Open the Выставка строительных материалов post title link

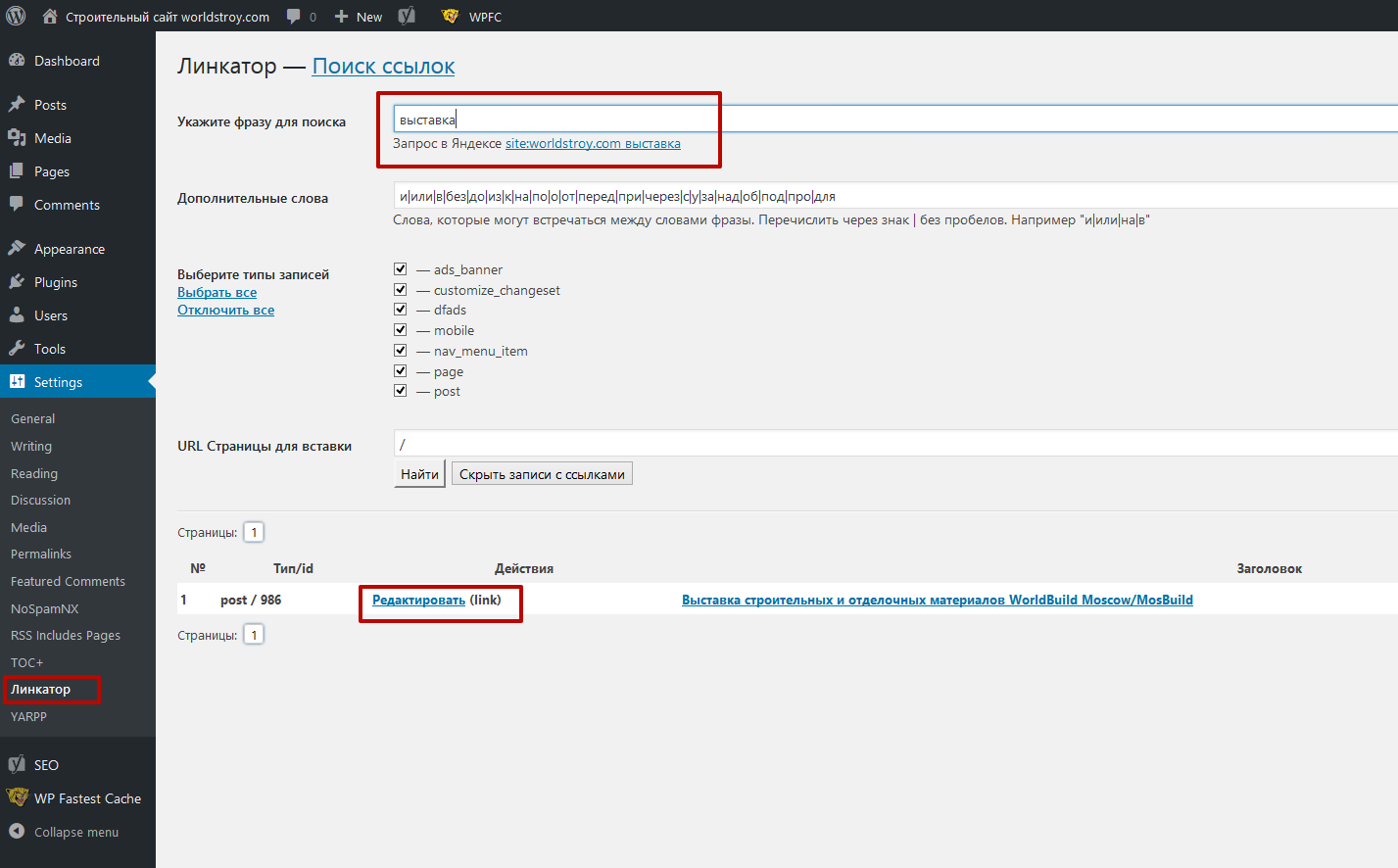click(938, 600)
